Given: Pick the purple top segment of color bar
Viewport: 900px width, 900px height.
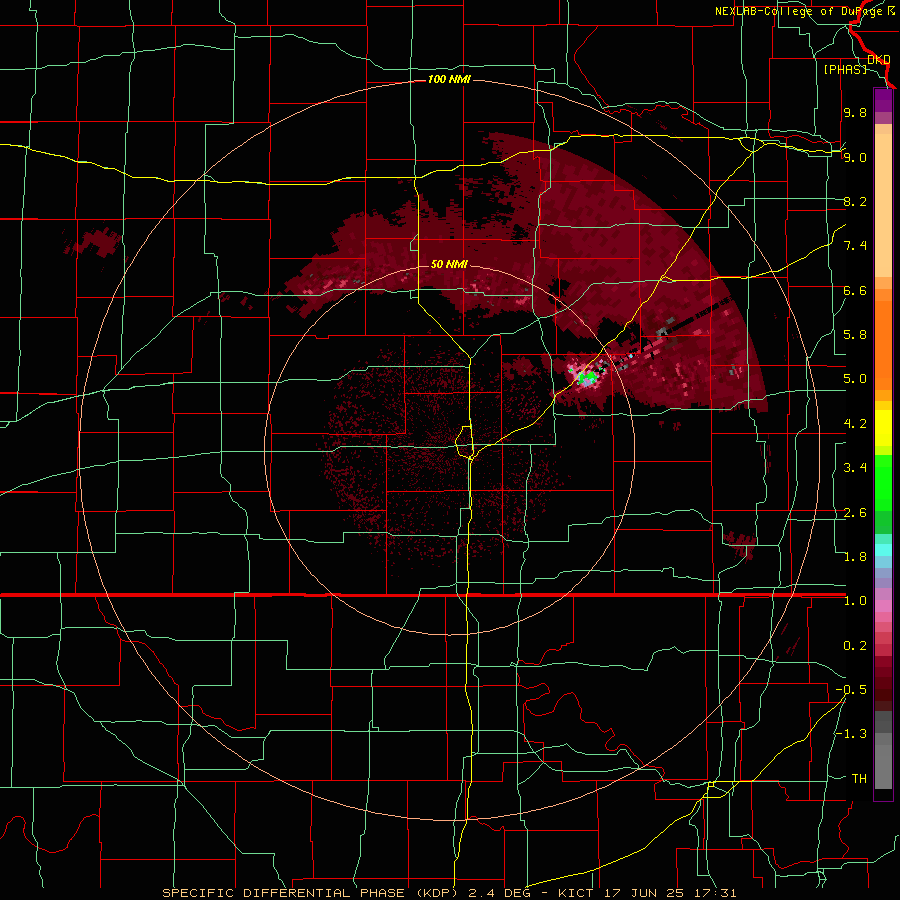Looking at the screenshot, I should 883,100.
